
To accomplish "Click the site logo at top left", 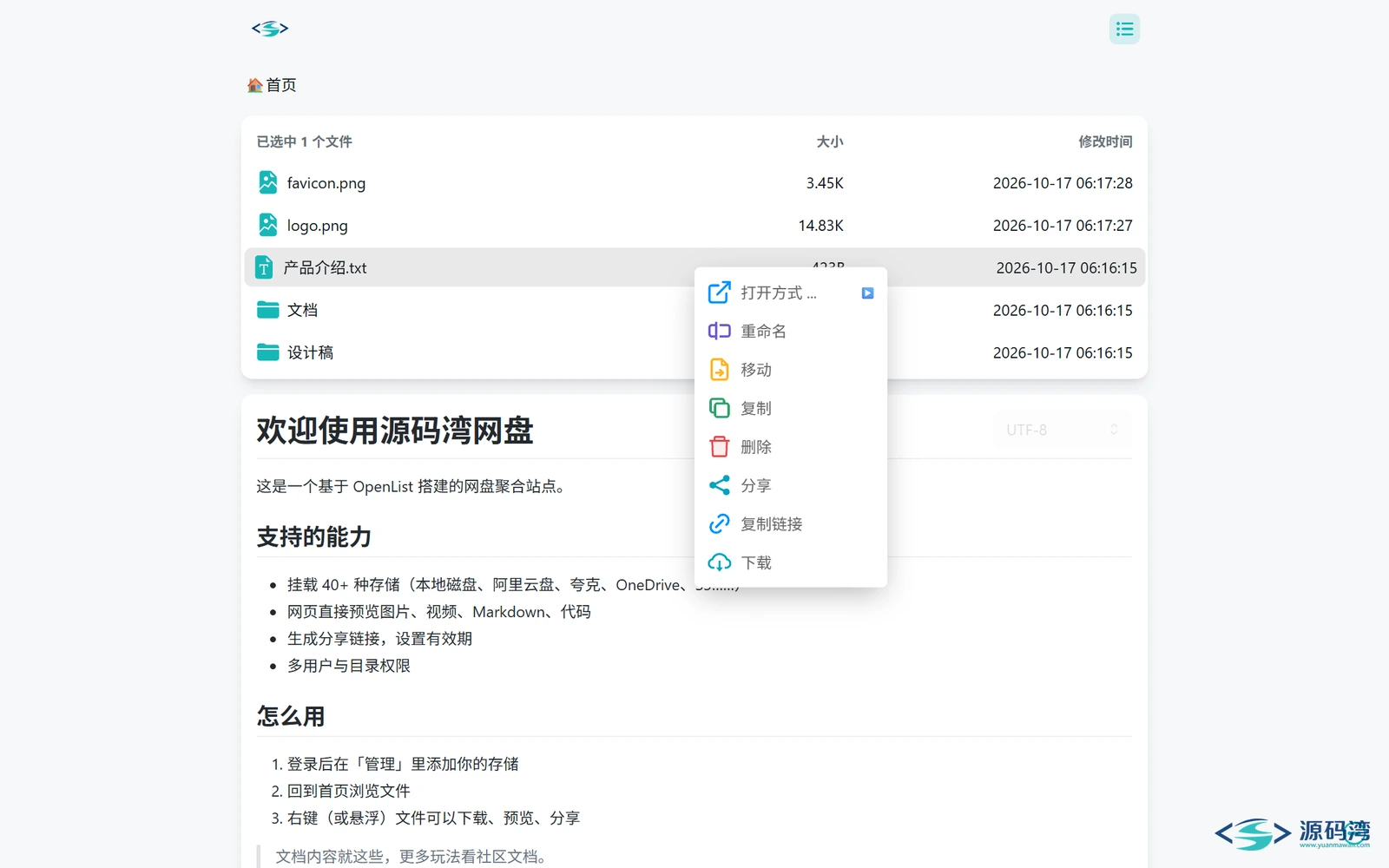I will 270,29.
